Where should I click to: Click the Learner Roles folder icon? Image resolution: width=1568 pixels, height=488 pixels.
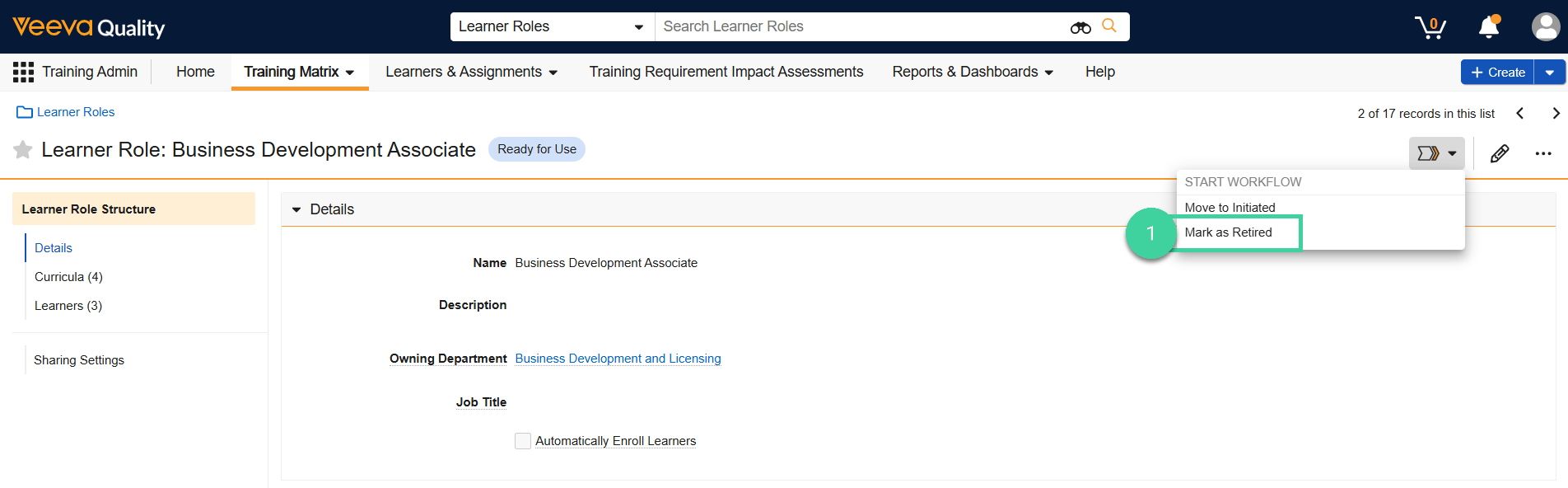pyautogui.click(x=25, y=112)
